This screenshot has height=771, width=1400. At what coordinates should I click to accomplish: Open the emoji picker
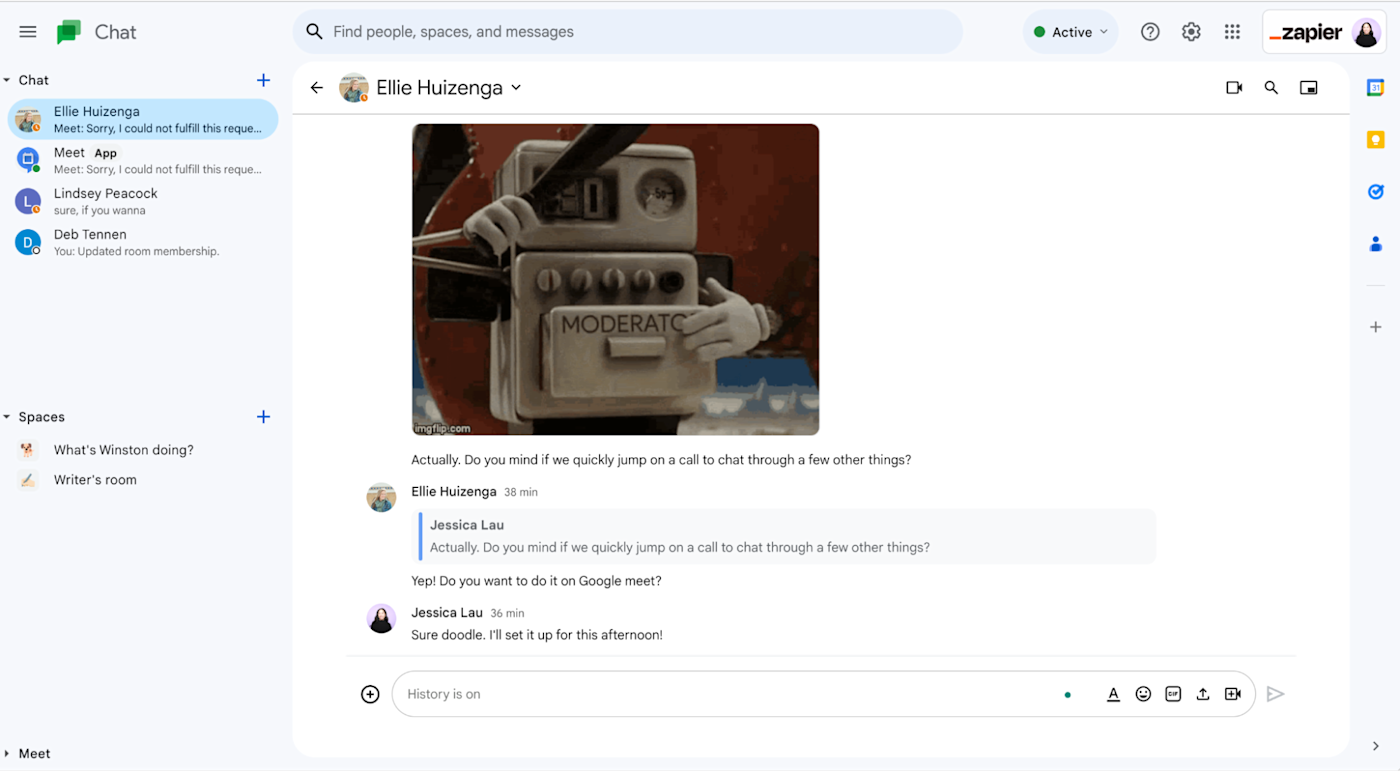1143,694
